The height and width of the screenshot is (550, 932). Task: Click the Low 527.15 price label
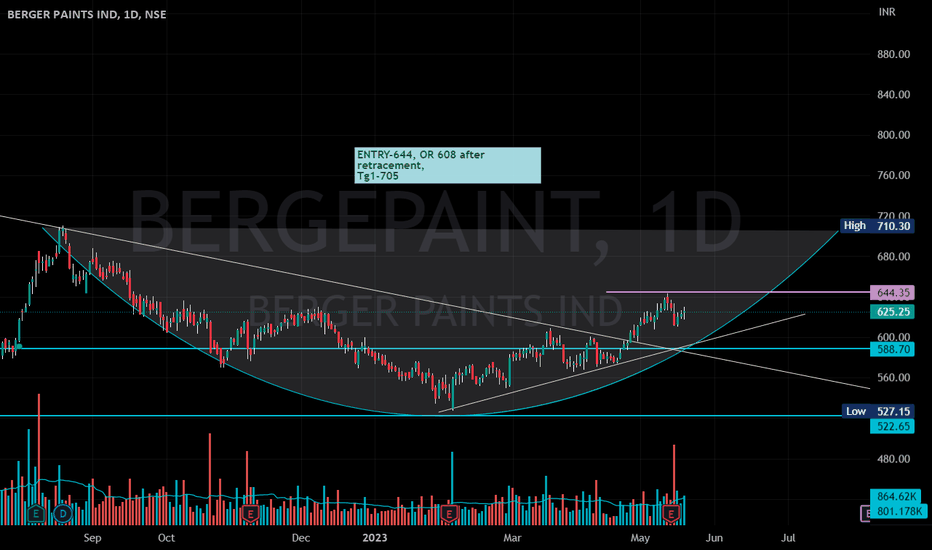[x=878, y=411]
